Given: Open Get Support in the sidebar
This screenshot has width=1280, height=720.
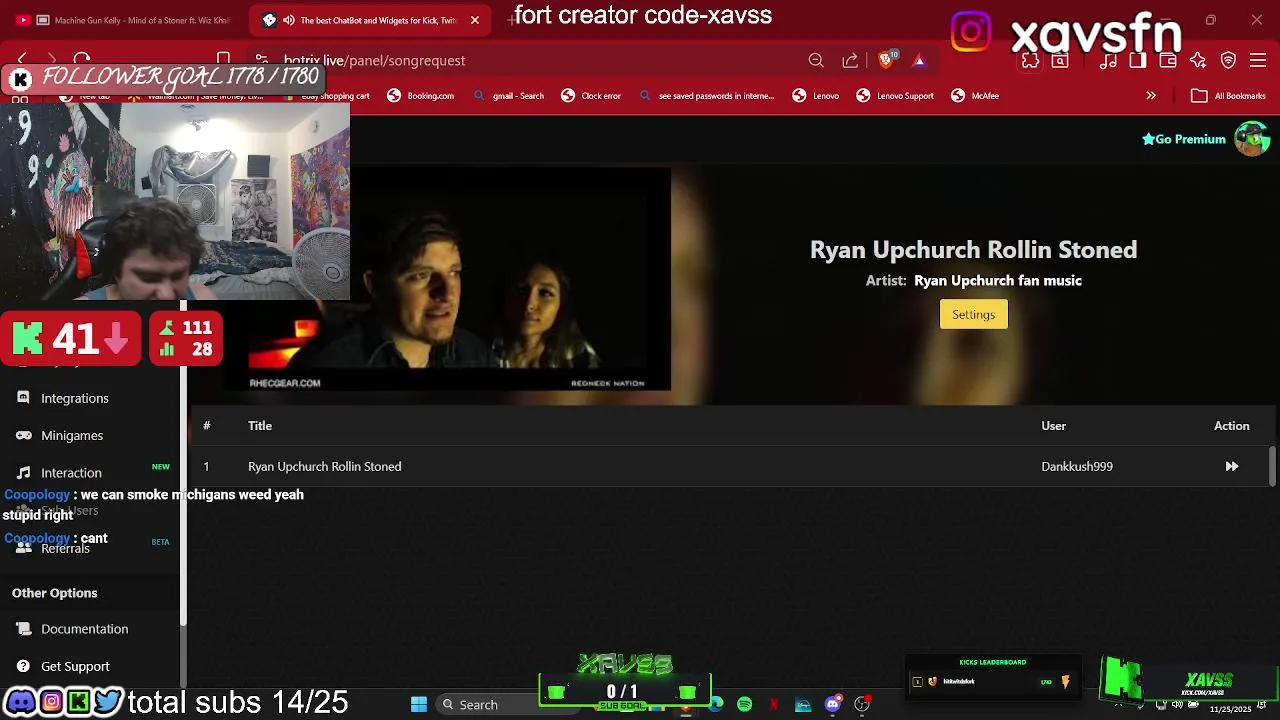Looking at the screenshot, I should coord(75,666).
